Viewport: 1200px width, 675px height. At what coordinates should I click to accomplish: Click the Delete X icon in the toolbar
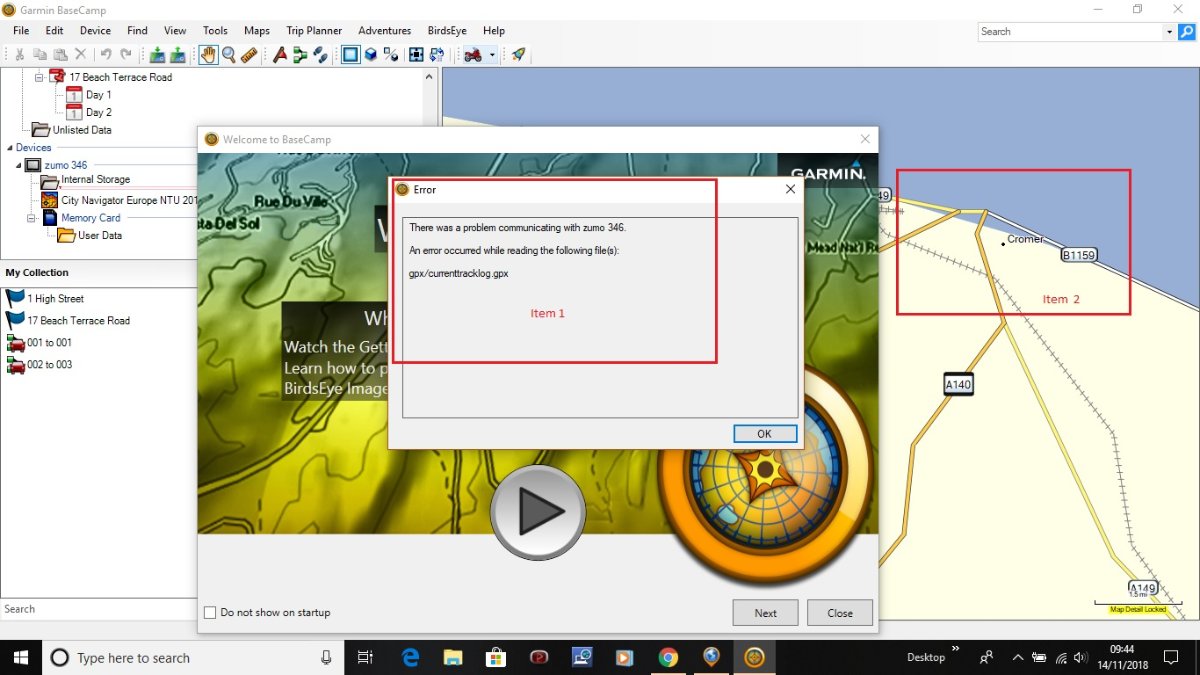80,55
